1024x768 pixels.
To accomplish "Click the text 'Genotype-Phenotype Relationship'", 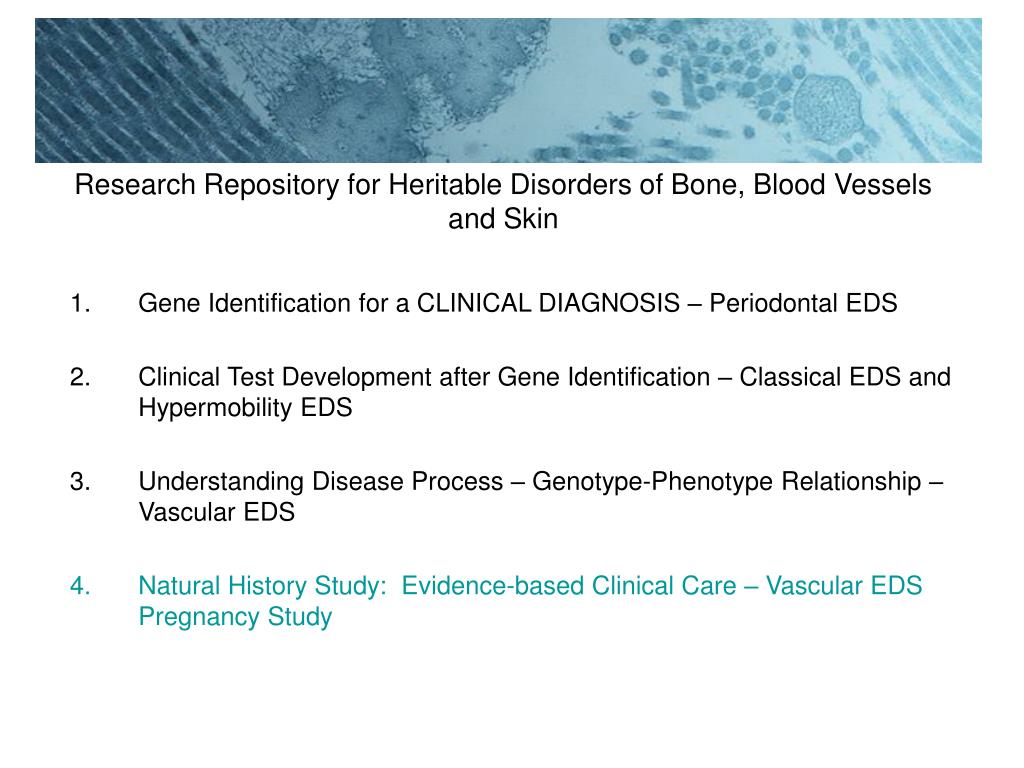I will coord(726,481).
